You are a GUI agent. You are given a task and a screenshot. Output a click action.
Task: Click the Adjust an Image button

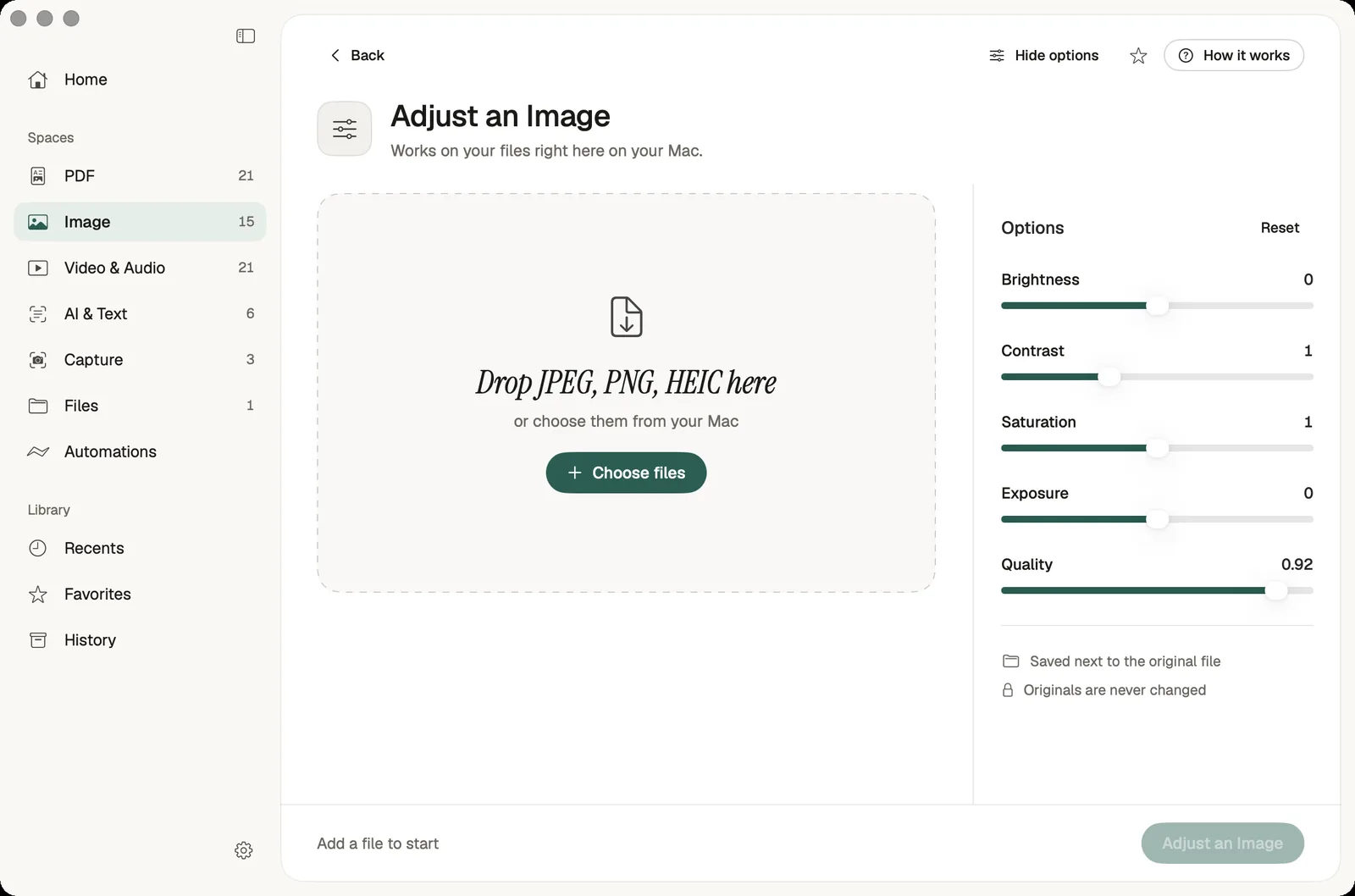click(x=1223, y=843)
